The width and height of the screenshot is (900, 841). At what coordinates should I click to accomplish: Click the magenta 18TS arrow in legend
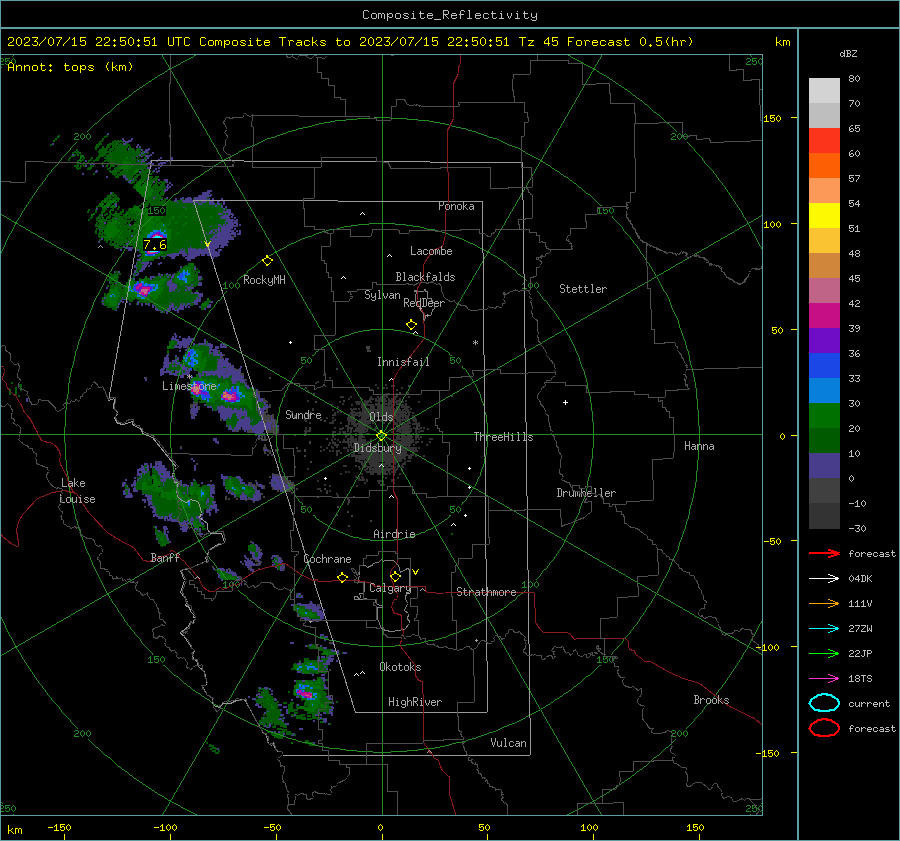click(824, 679)
